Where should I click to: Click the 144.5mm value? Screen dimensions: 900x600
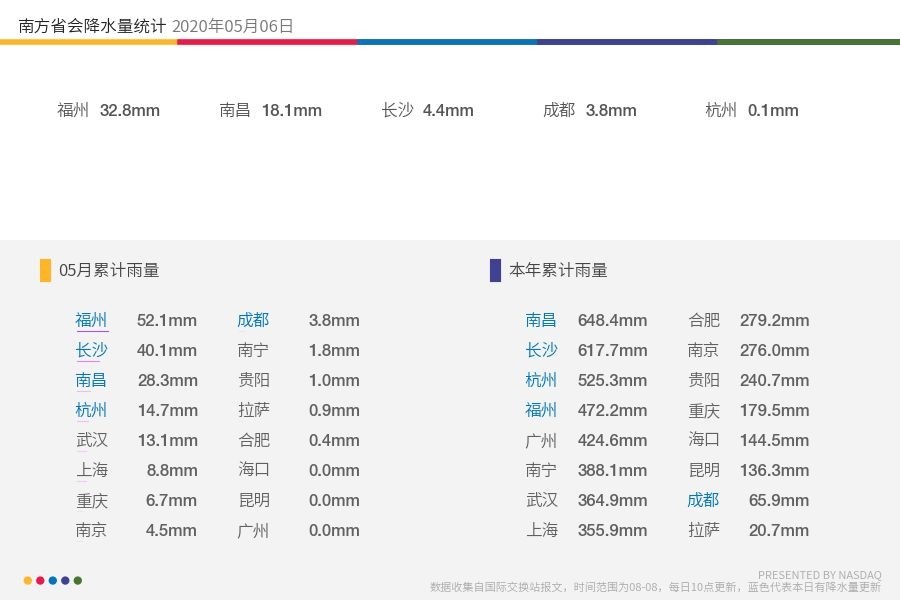774,440
